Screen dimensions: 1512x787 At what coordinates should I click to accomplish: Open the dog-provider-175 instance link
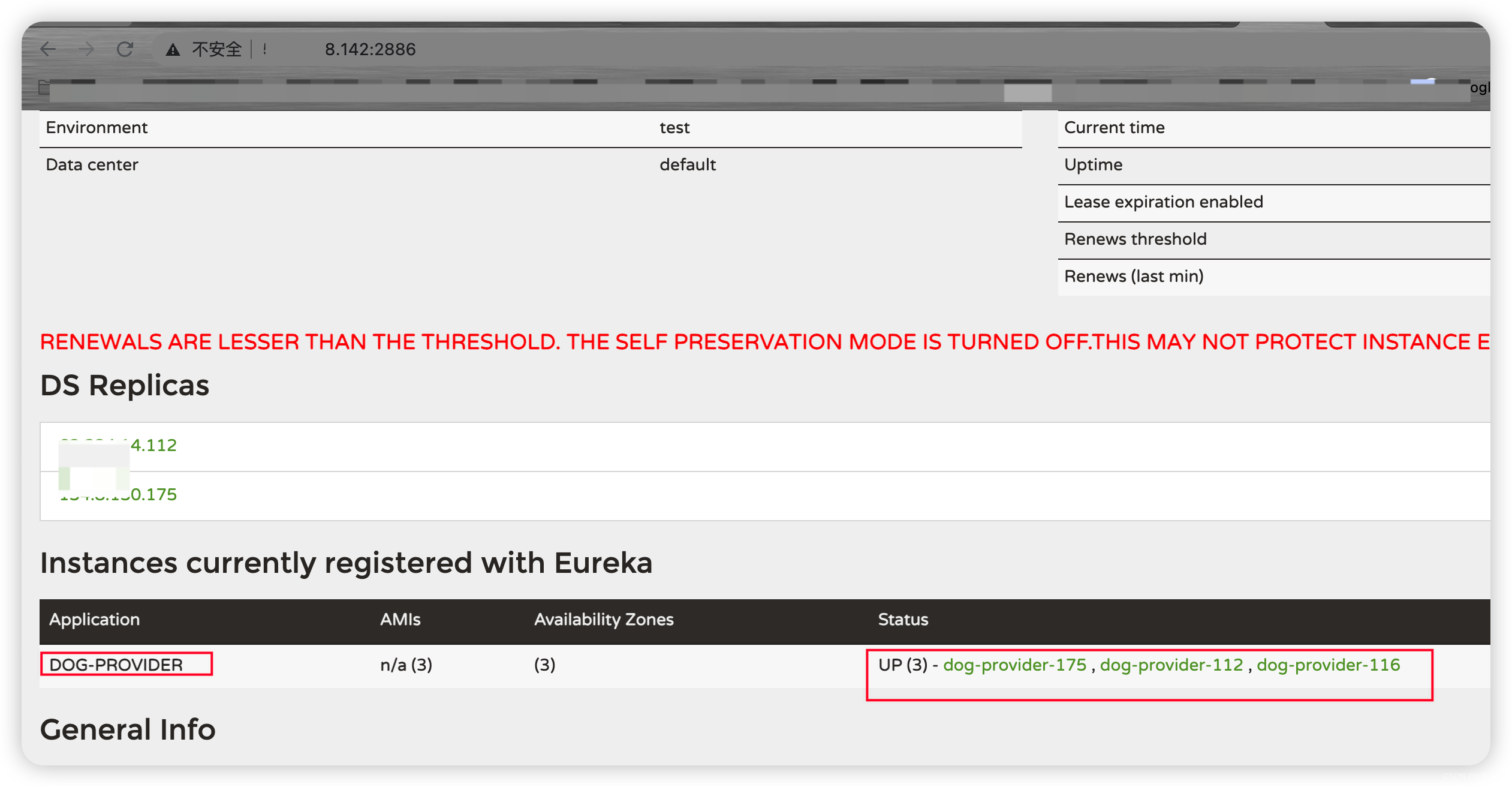1014,665
